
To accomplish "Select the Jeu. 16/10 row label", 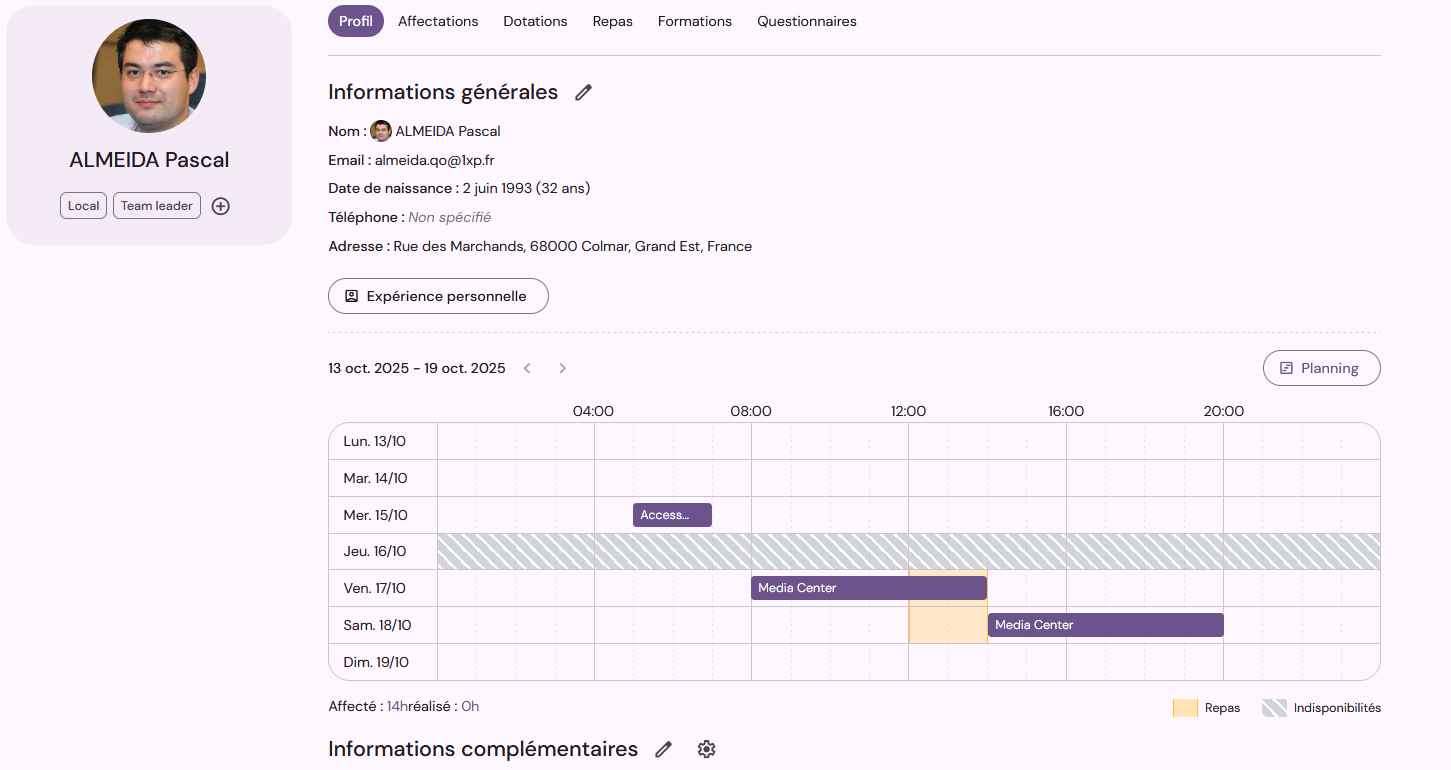I will [x=375, y=551].
